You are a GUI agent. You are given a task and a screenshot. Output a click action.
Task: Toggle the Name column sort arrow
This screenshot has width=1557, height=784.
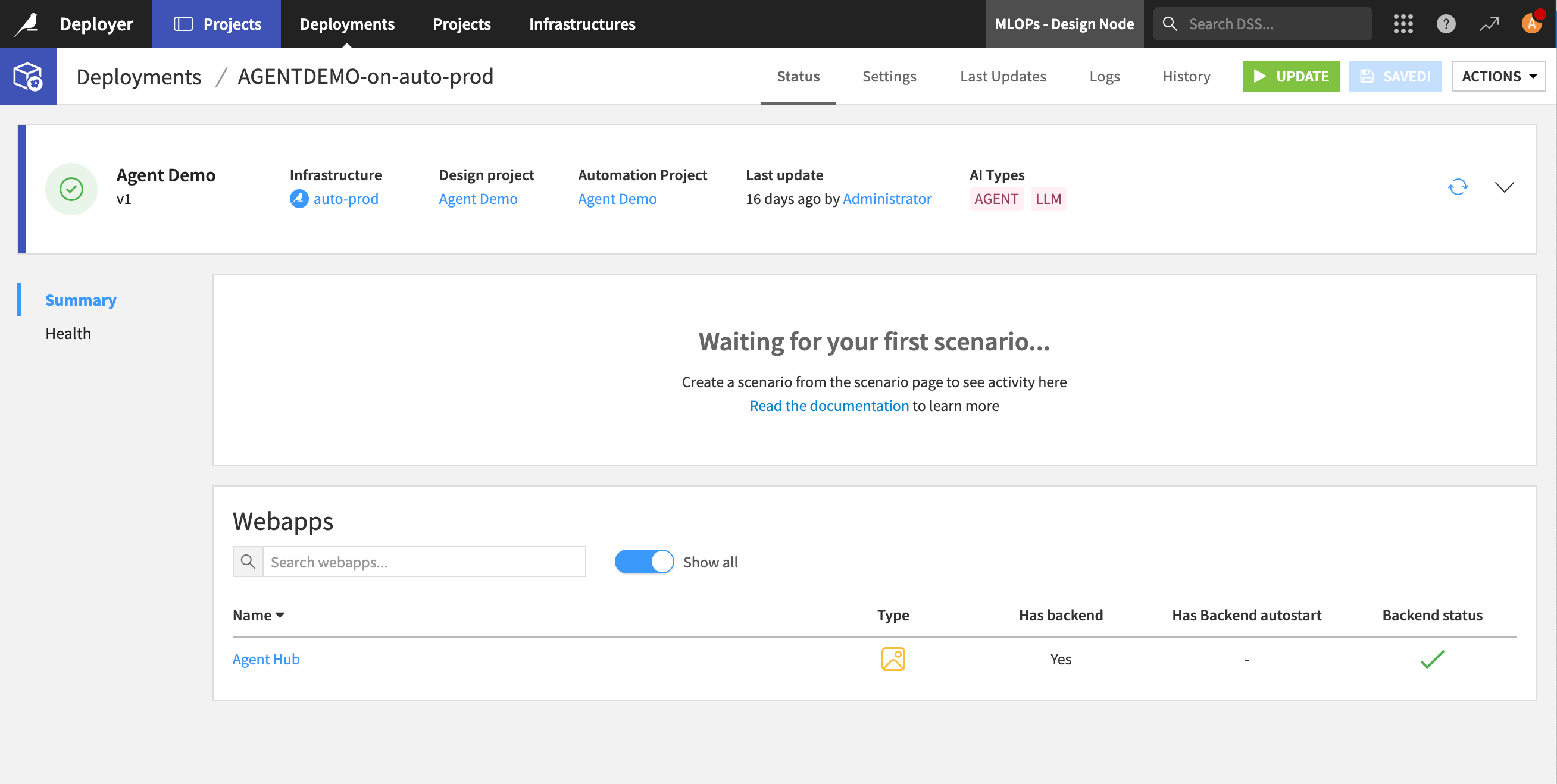[x=280, y=615]
